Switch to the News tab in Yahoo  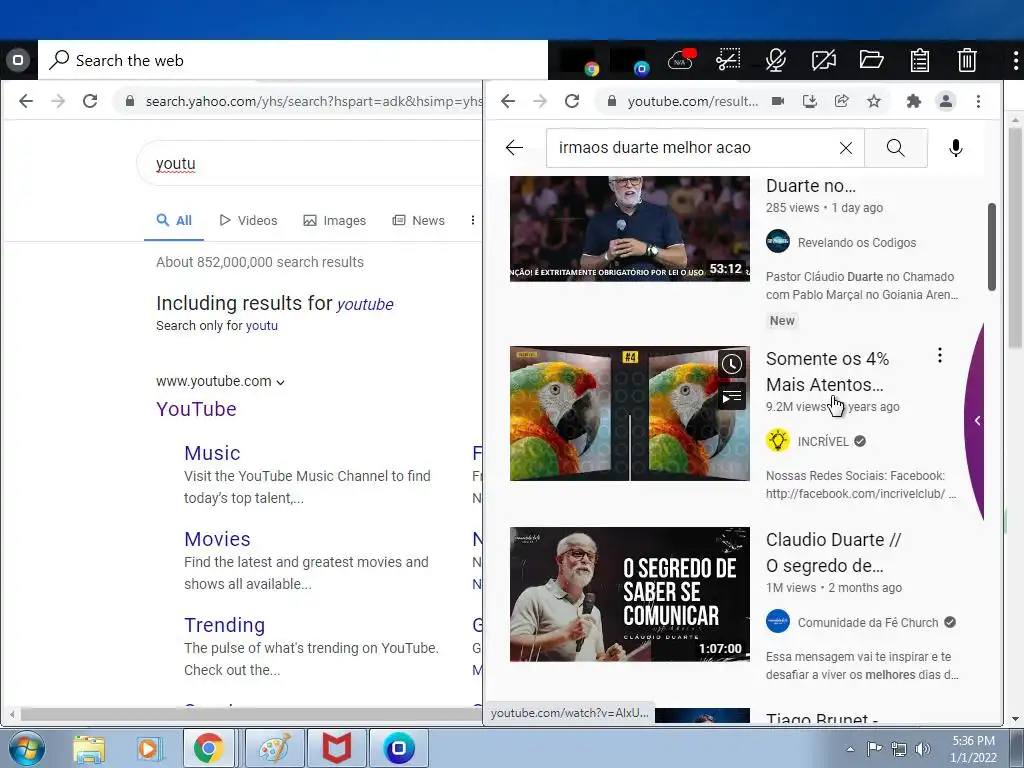pos(419,221)
